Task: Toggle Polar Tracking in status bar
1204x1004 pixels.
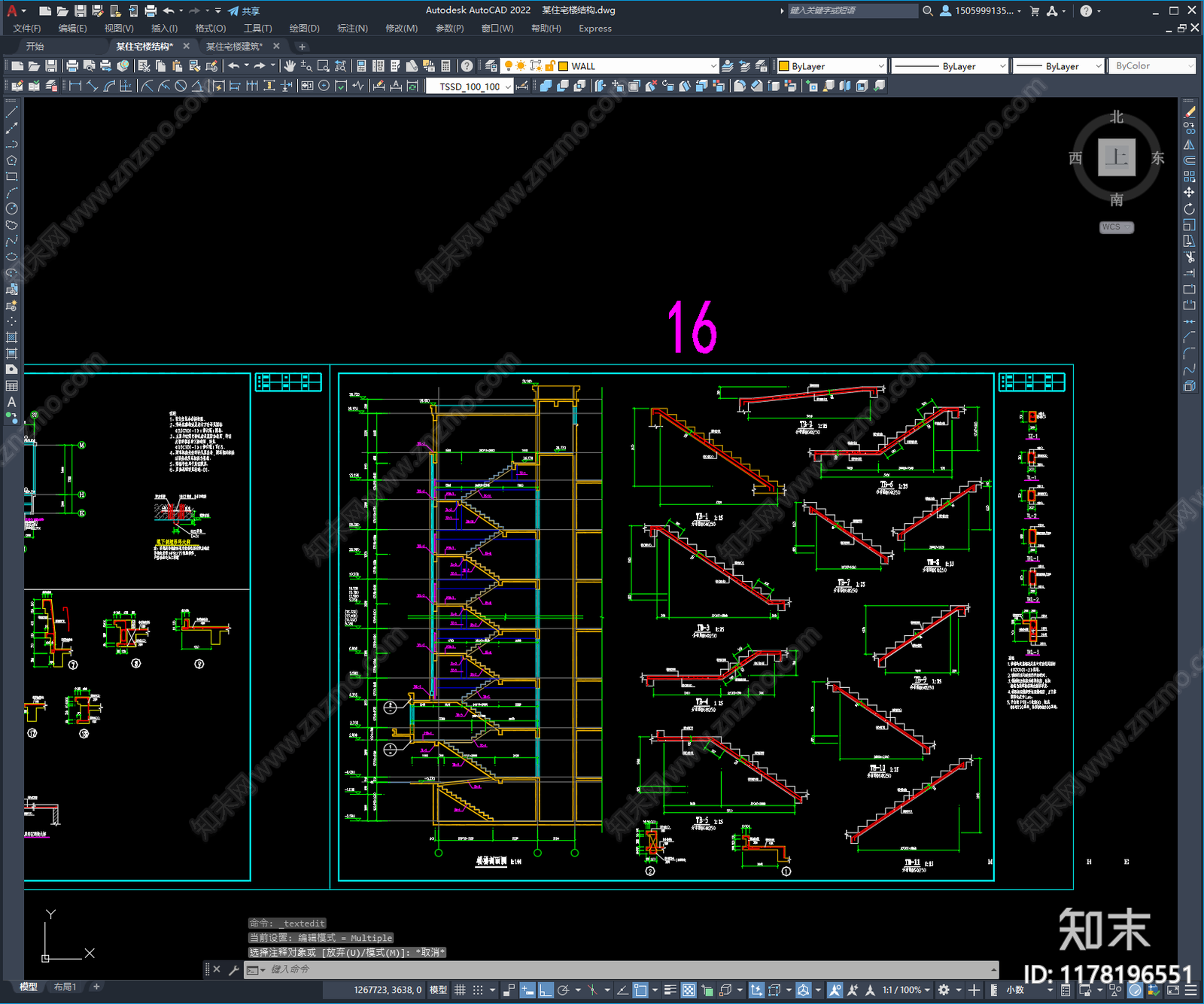Action: click(563, 990)
